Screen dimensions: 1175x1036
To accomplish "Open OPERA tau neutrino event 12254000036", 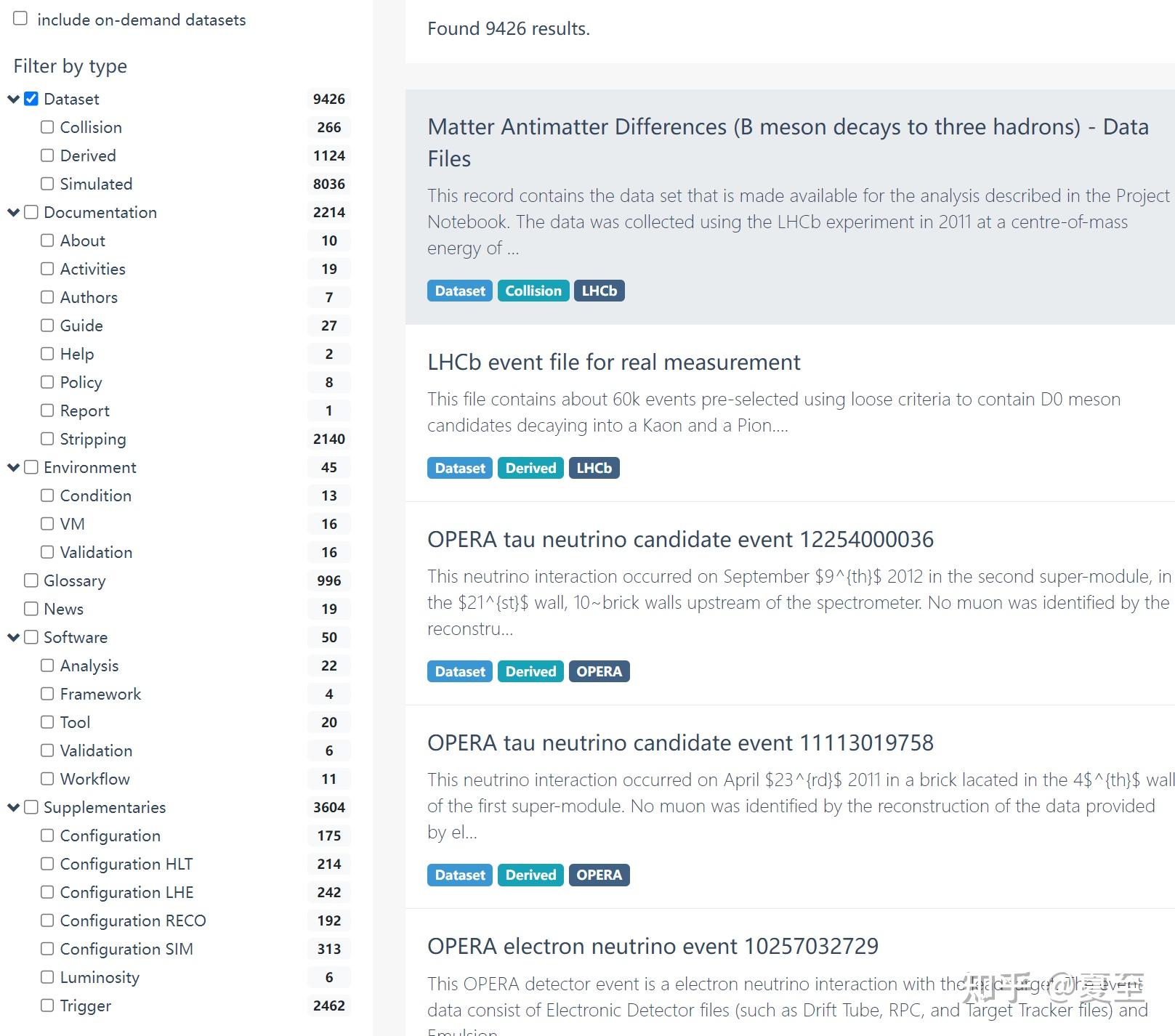I will 680,539.
